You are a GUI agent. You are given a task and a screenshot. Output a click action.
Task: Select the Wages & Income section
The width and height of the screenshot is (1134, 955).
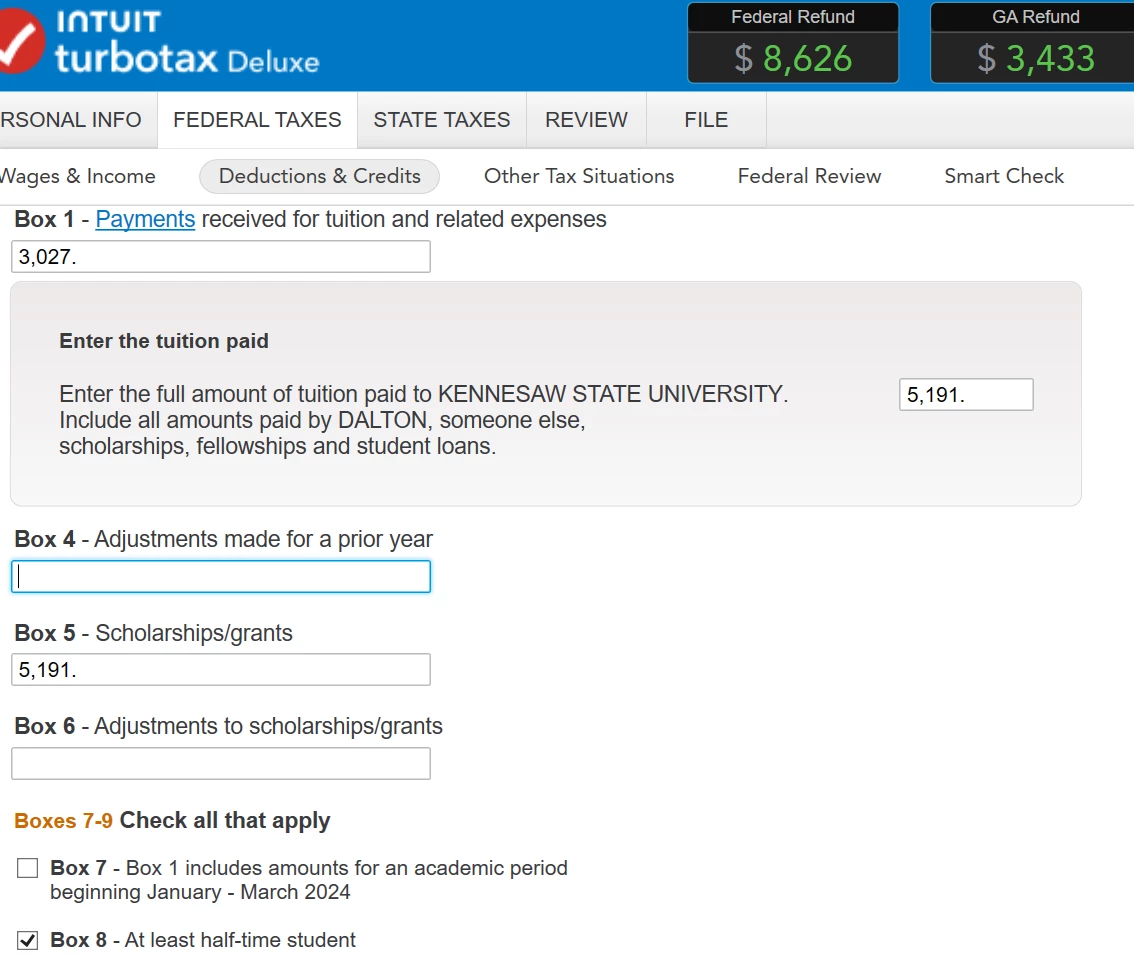77,176
